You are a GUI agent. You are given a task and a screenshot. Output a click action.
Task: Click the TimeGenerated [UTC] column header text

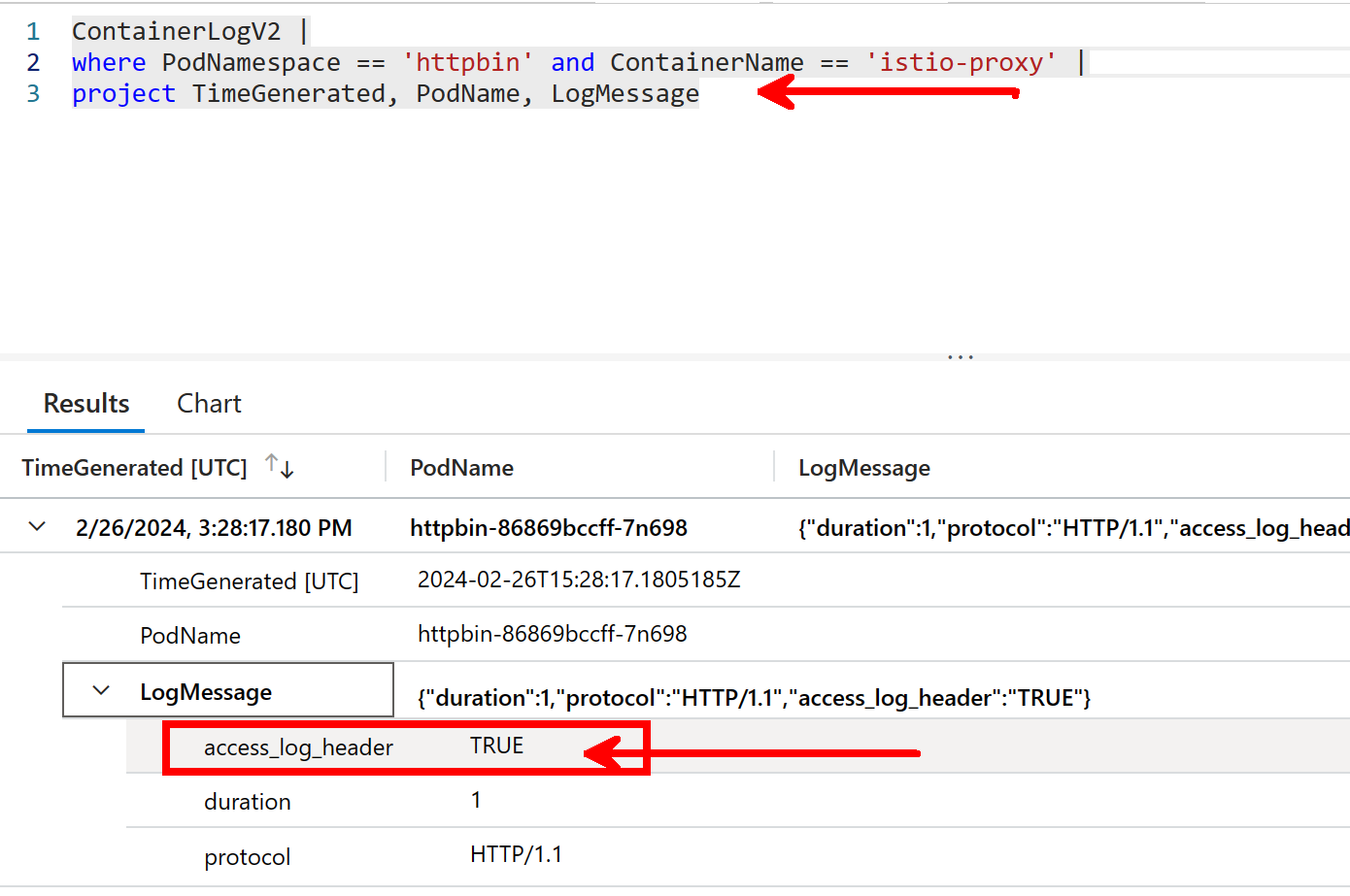coord(134,468)
